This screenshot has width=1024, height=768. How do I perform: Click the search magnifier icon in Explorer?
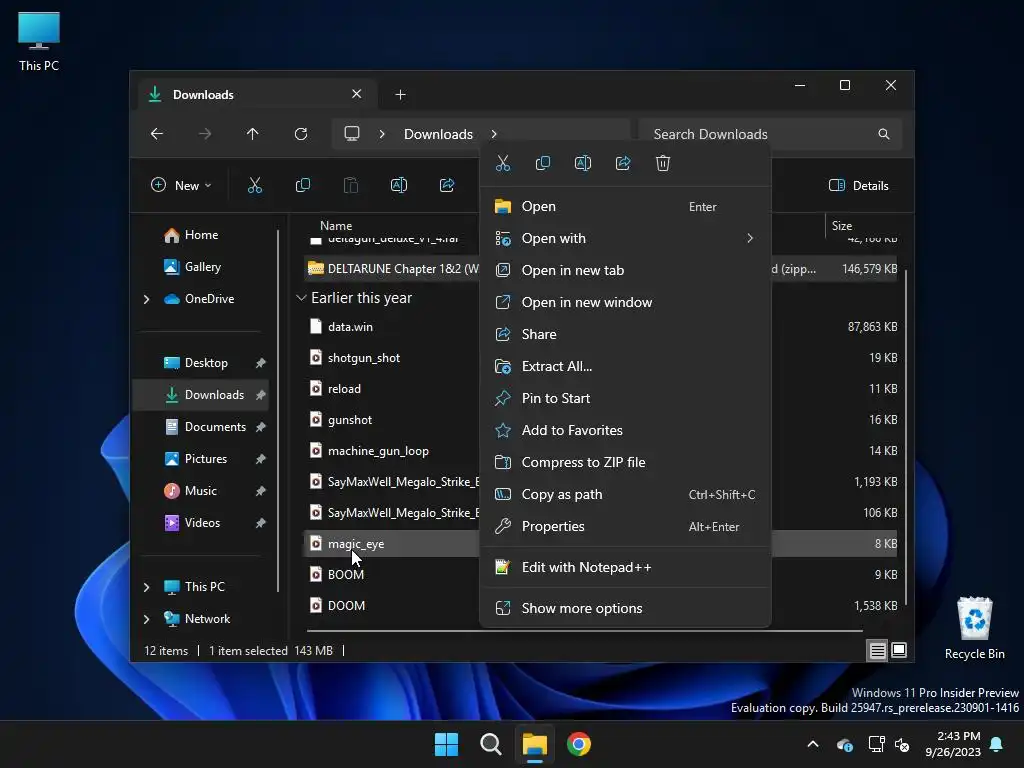[x=884, y=134]
